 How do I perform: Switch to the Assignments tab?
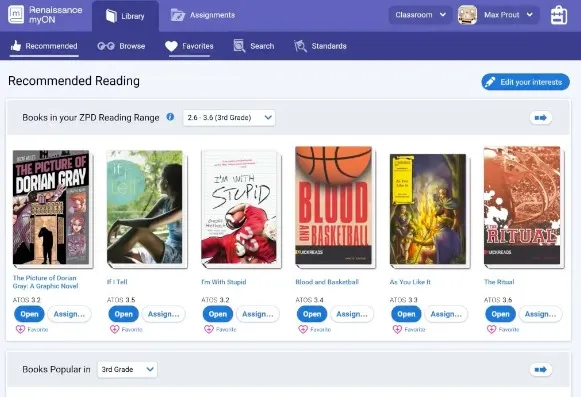coord(203,15)
